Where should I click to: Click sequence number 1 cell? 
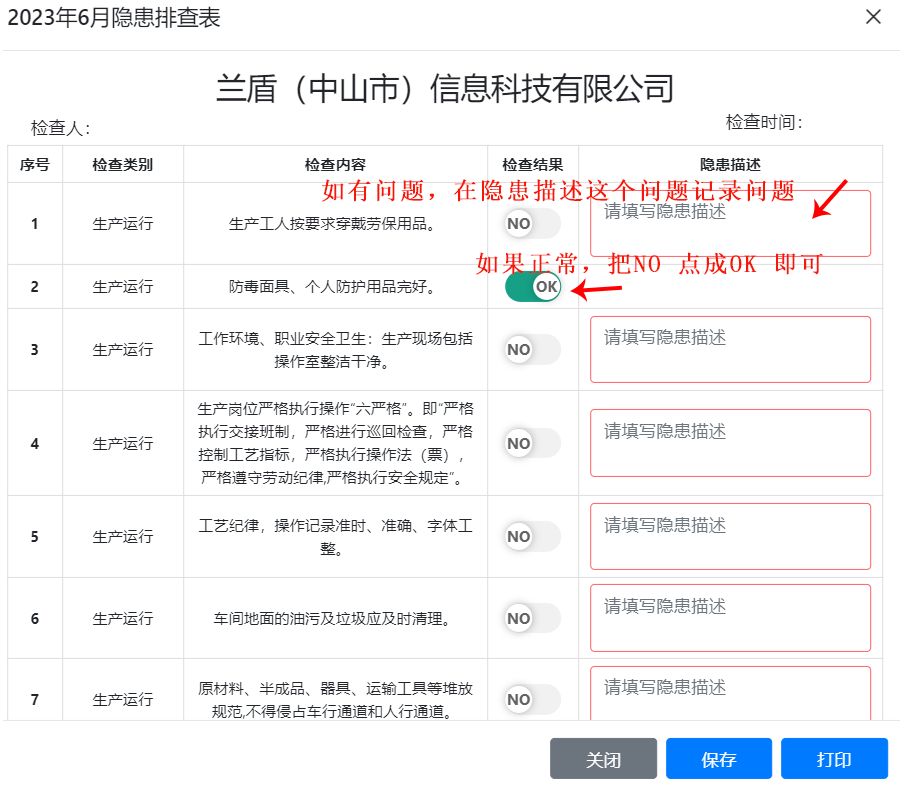click(34, 223)
